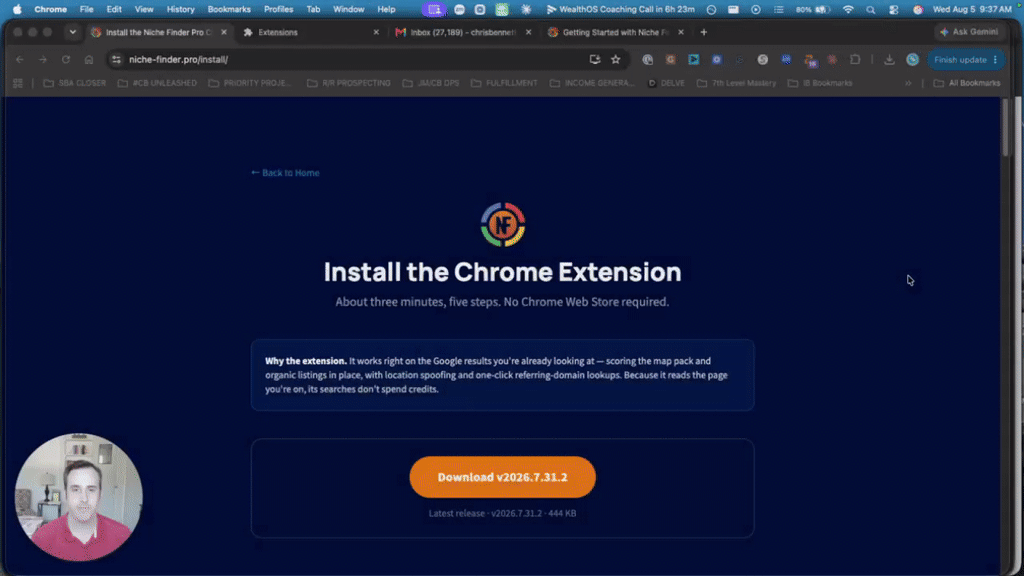Open Spotlight search icon in menu bar
This screenshot has height=576, width=1024.
pos(871,9)
